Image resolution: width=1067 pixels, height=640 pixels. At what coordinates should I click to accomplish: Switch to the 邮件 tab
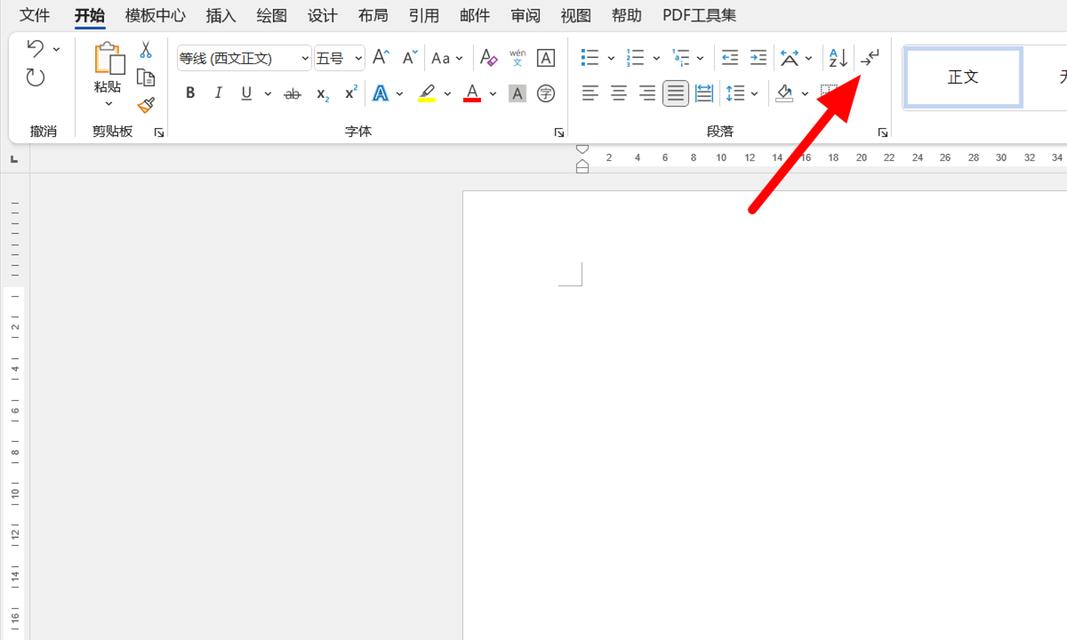[x=475, y=15]
